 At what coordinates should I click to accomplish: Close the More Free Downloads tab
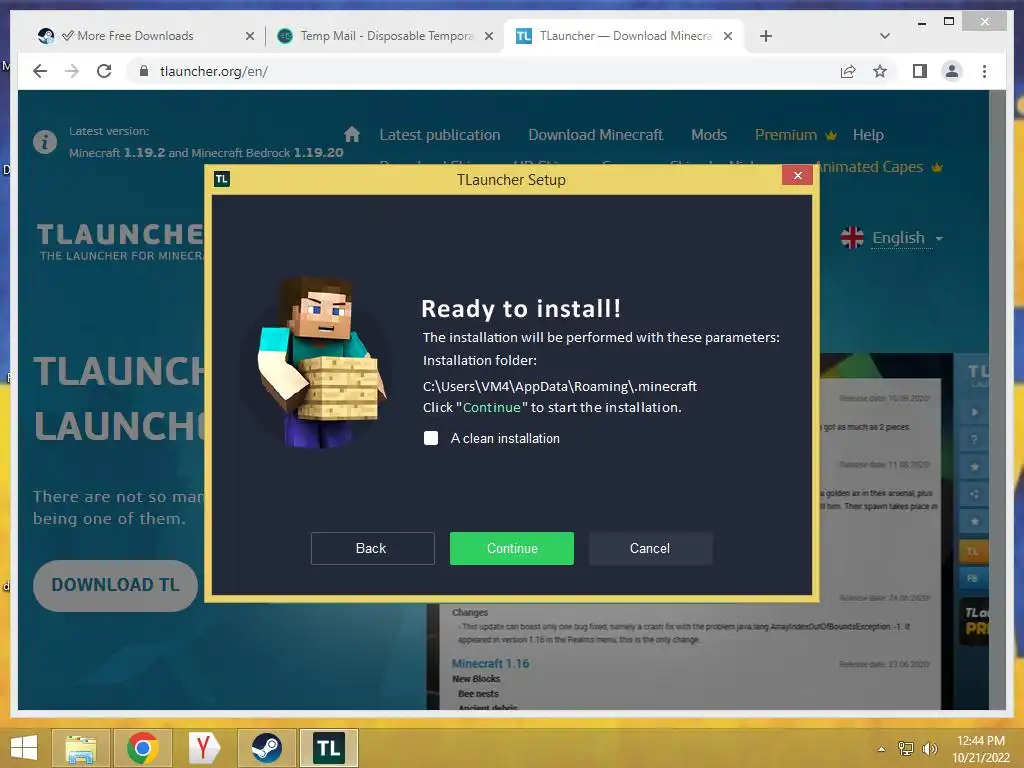[x=249, y=36]
